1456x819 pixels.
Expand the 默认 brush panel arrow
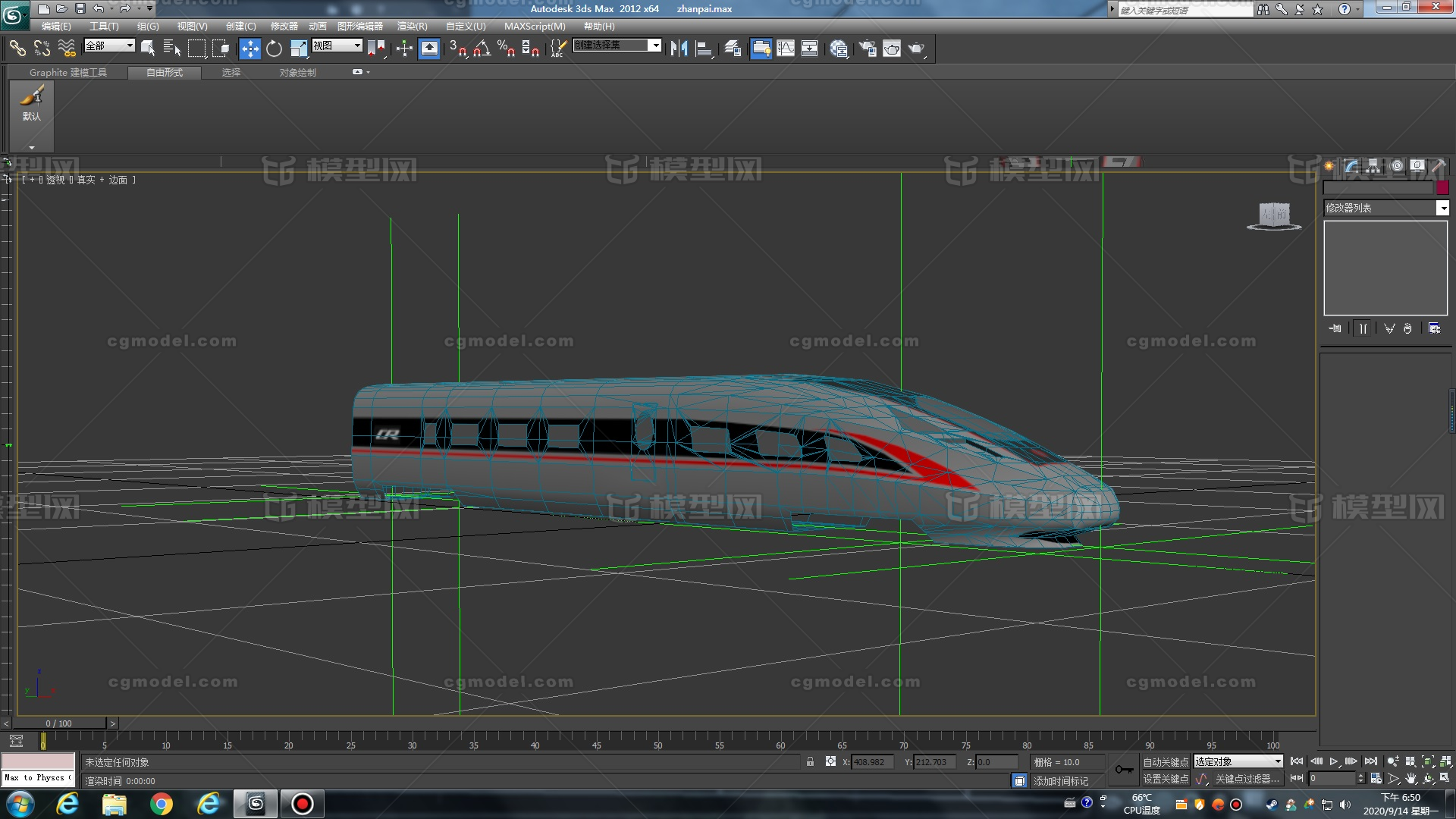tap(32, 147)
